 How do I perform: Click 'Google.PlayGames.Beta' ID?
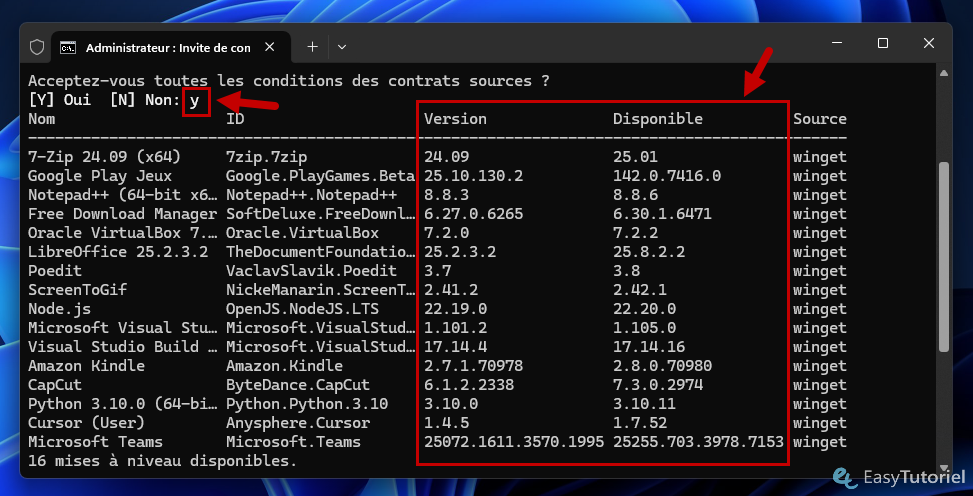[x=320, y=176]
